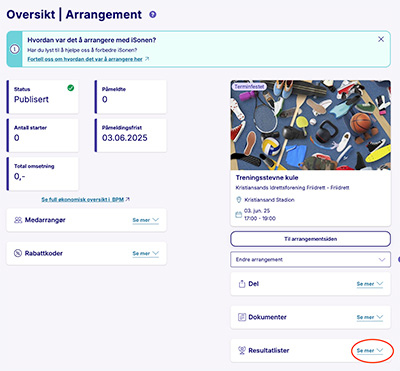Image resolution: width=400 pixels, height=371 pixels.
Task: Expand Medarrangør with Se mer
Action: click(146, 220)
